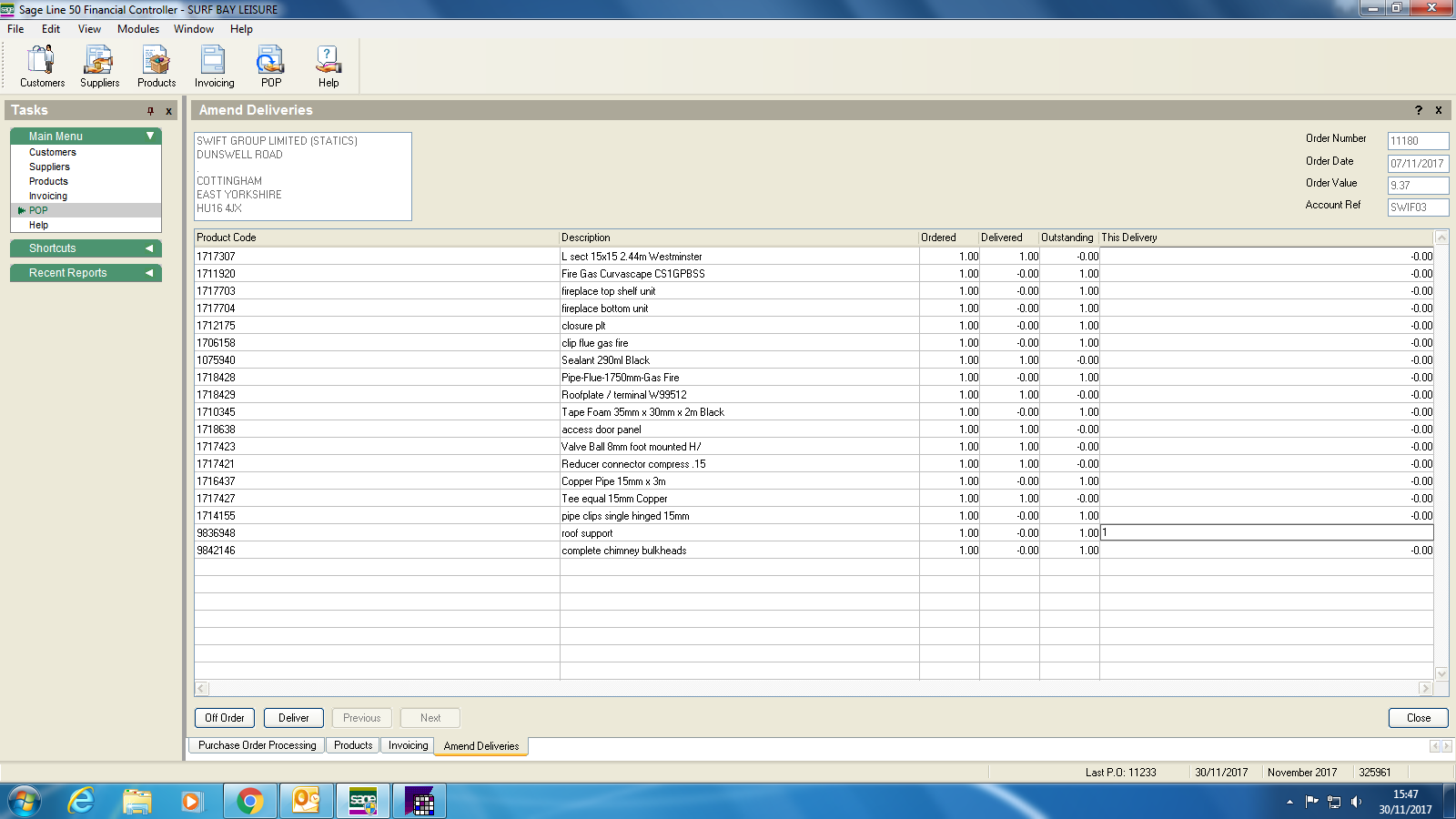This screenshot has width=1456, height=819.
Task: Click the Product Code column header
Action: coord(377,238)
